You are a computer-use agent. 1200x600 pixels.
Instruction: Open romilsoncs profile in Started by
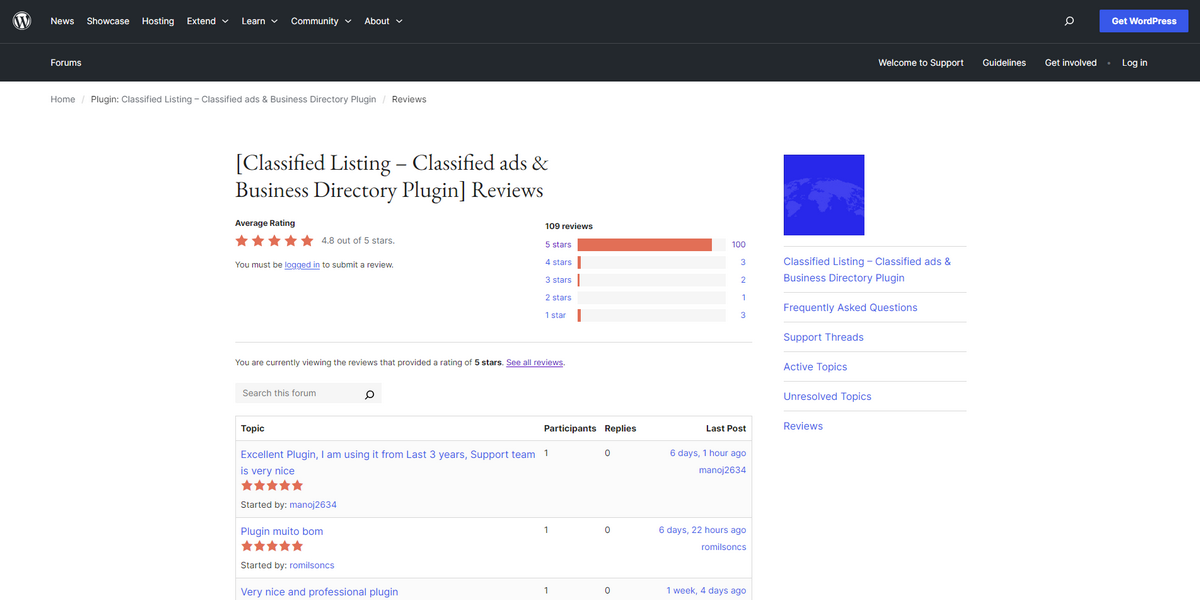[x=312, y=565]
